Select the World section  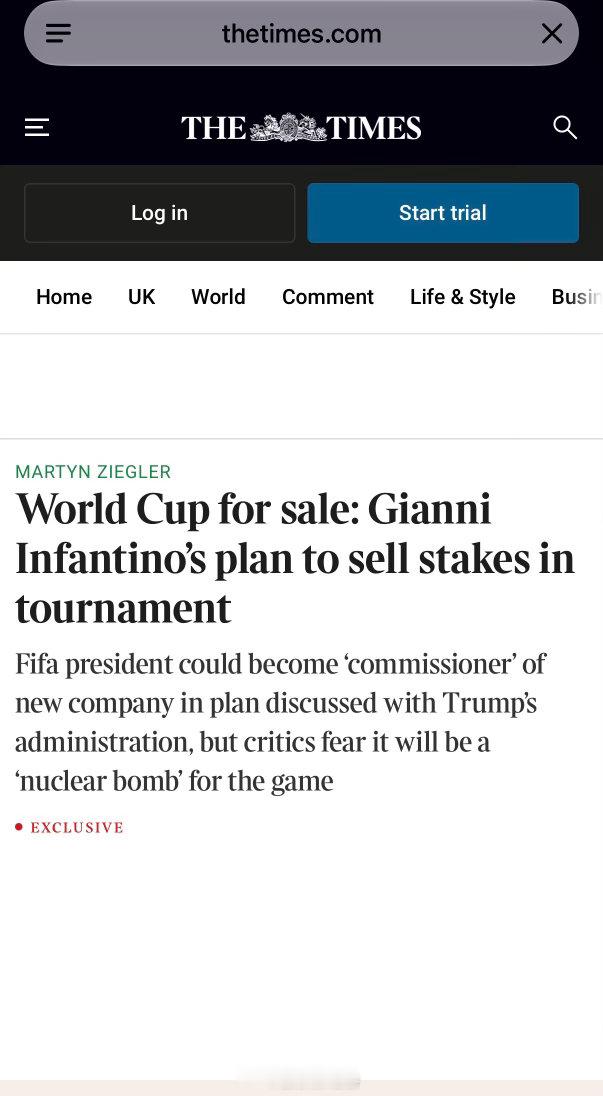[x=218, y=297]
